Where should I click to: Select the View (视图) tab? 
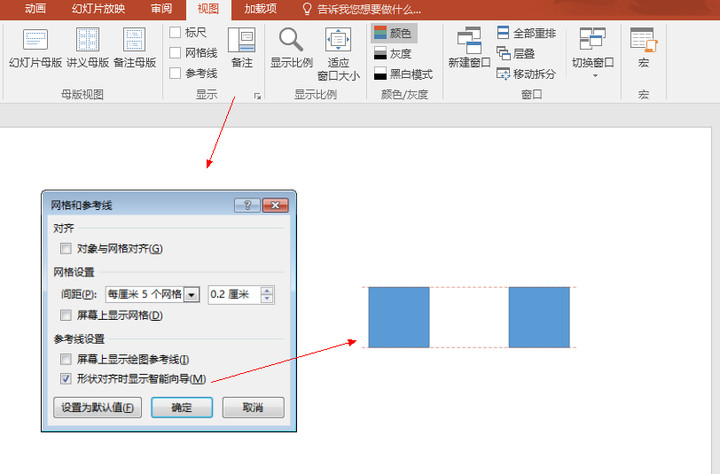coord(208,9)
